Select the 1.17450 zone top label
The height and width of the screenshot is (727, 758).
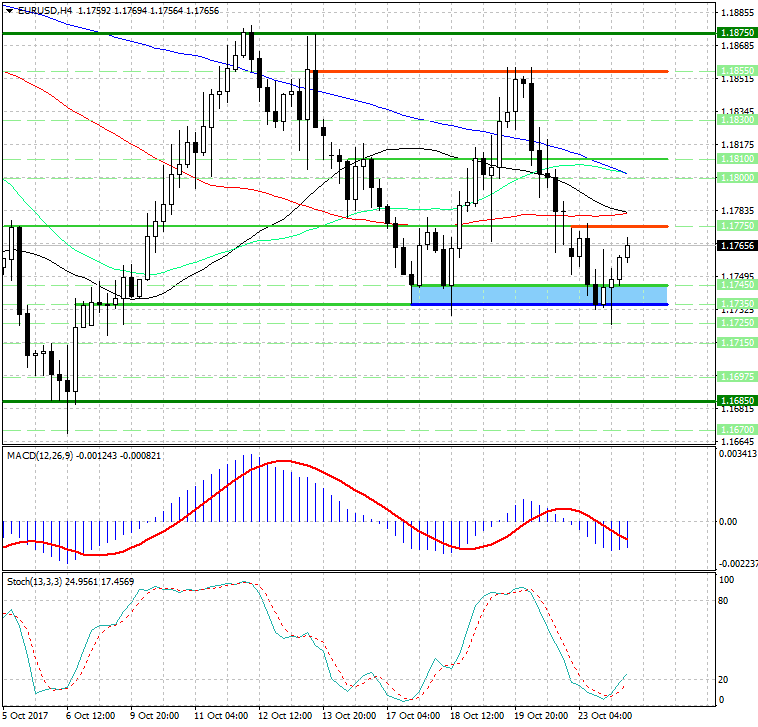click(736, 285)
